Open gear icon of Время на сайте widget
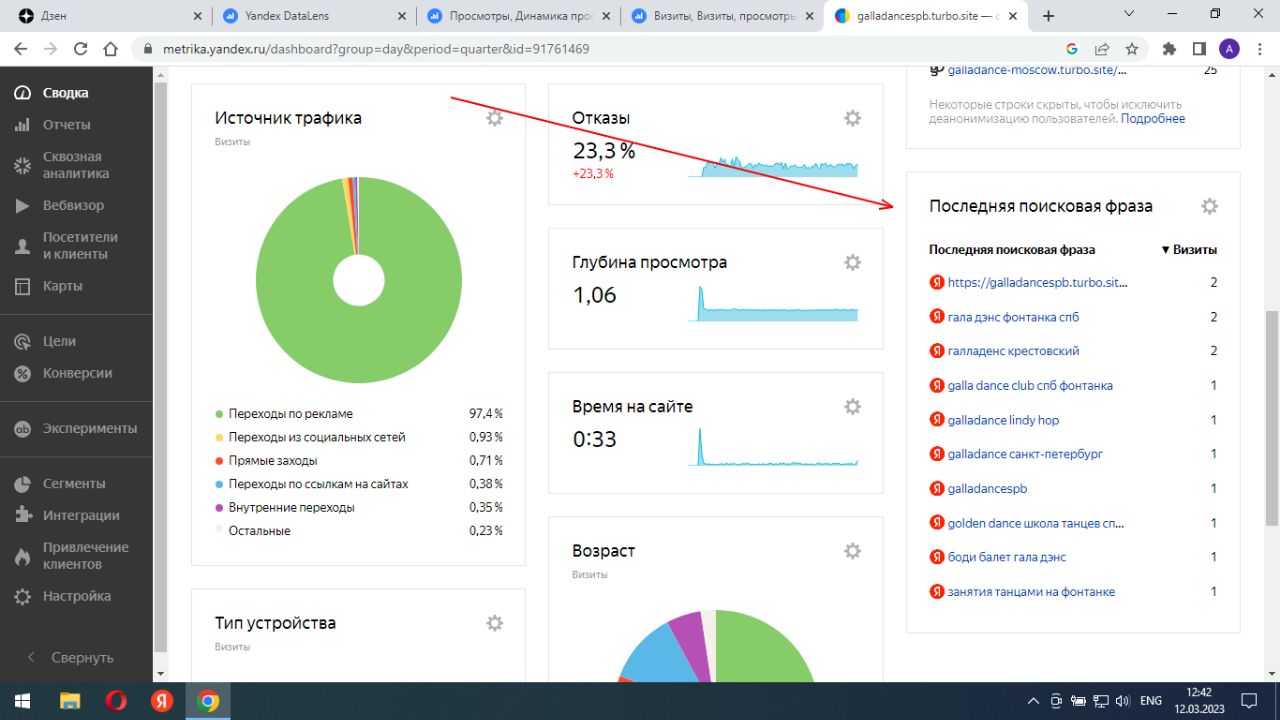The height and width of the screenshot is (720, 1280). click(852, 406)
